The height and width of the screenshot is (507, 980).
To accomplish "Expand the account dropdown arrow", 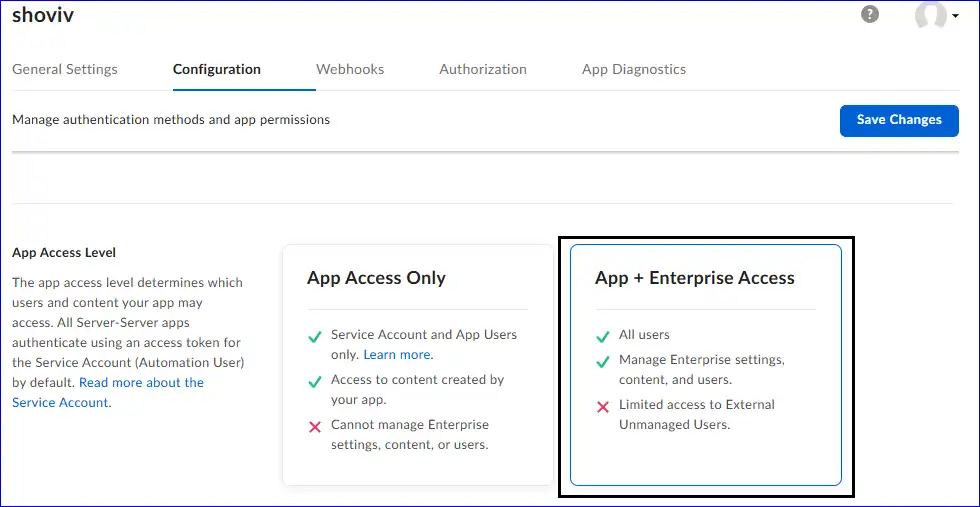I will (955, 16).
